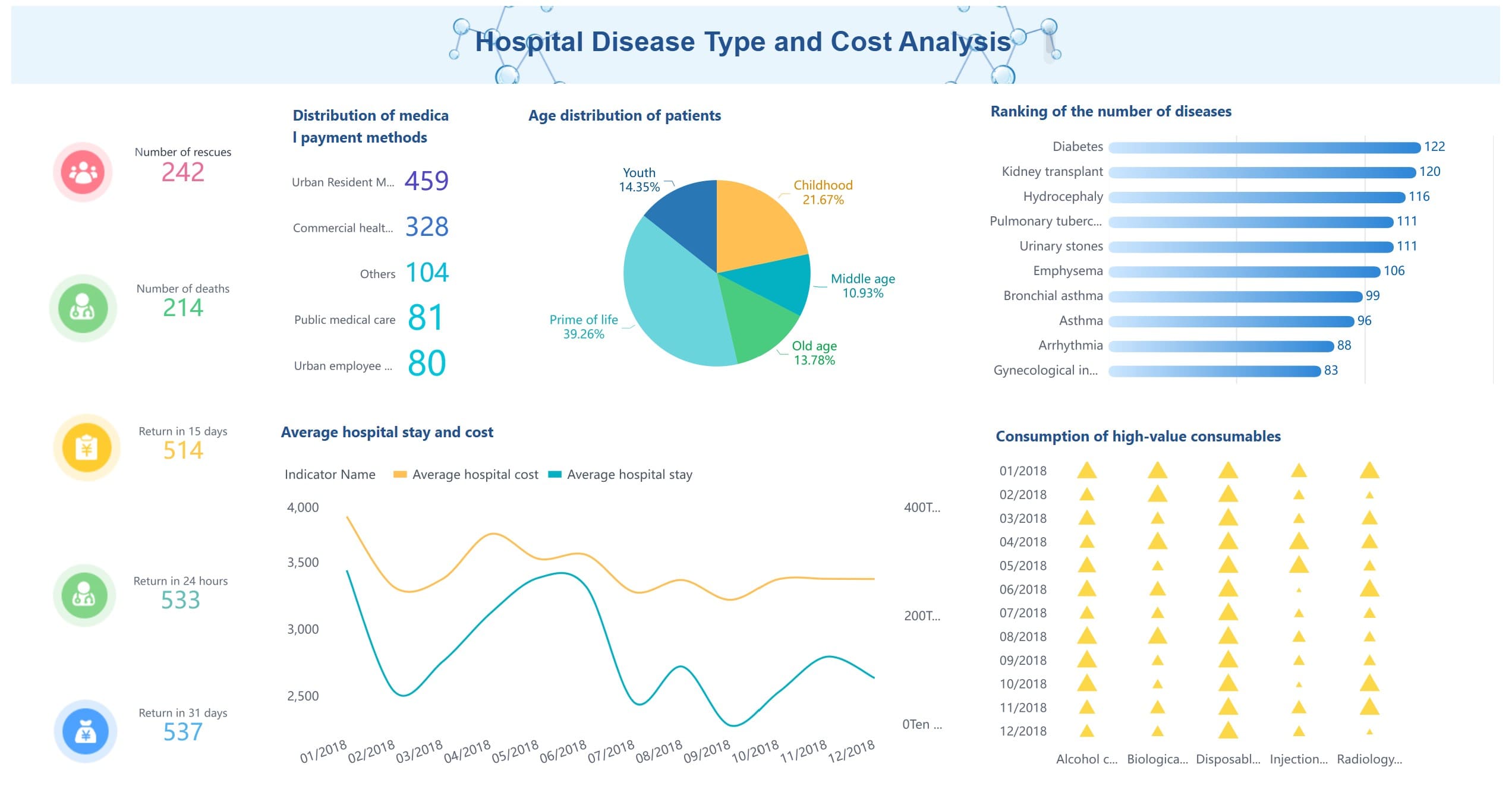Click the Number of deaths doctor icon
1512x789 pixels.
click(x=84, y=308)
